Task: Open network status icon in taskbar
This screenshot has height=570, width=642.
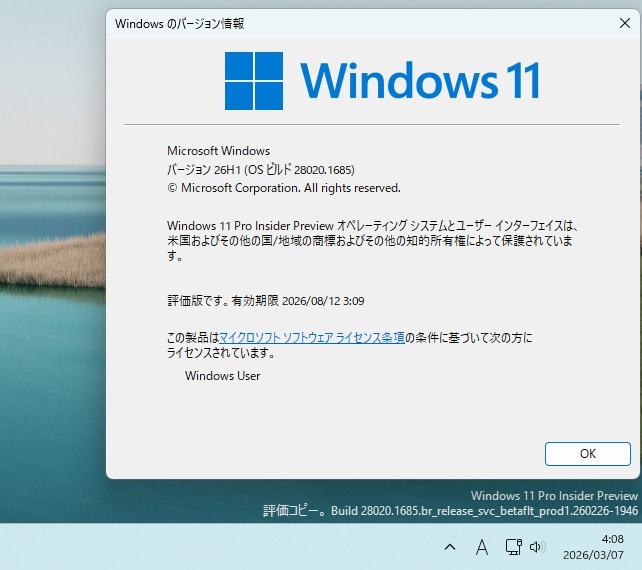Action: point(513,547)
